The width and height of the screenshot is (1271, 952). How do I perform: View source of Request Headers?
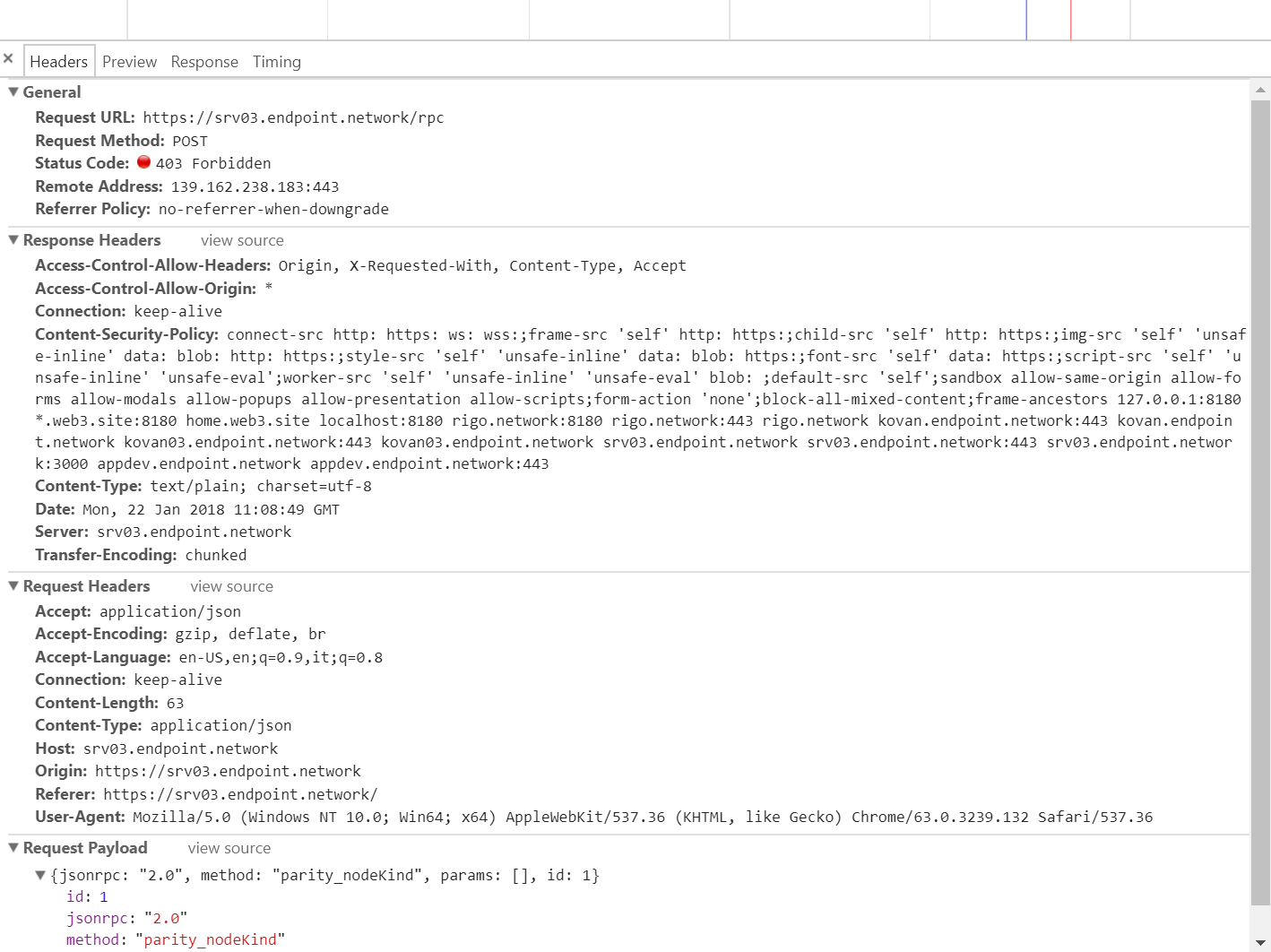pyautogui.click(x=231, y=586)
